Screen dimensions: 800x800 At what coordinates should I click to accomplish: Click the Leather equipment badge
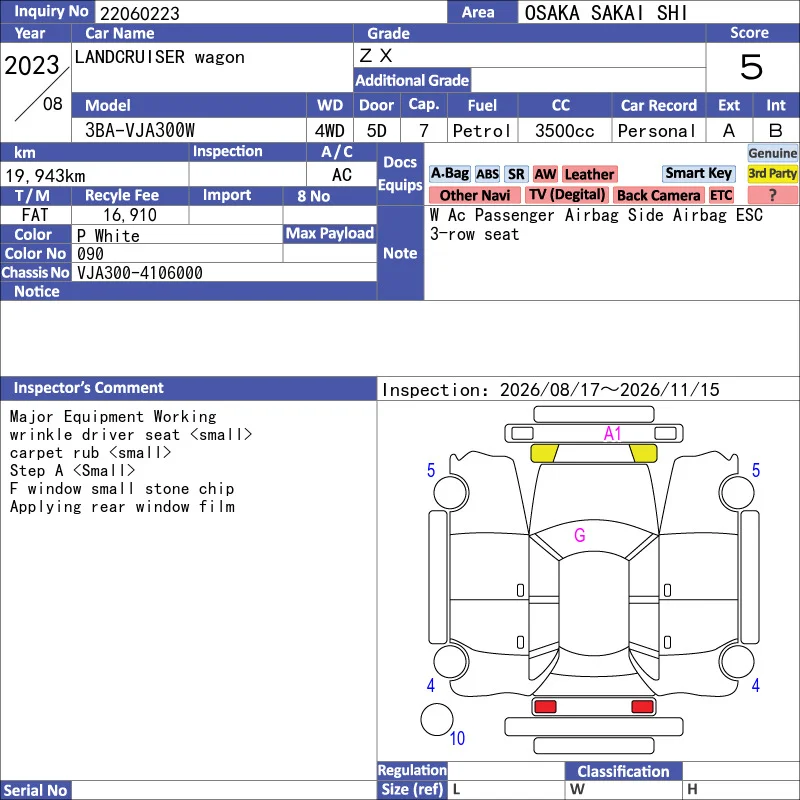589,174
